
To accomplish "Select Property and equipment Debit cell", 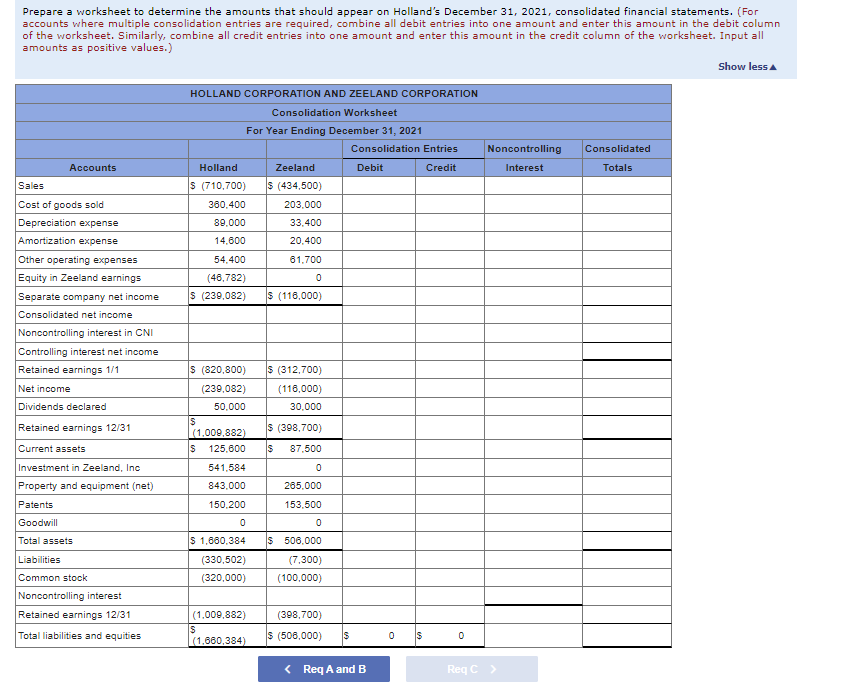I will click(x=379, y=486).
